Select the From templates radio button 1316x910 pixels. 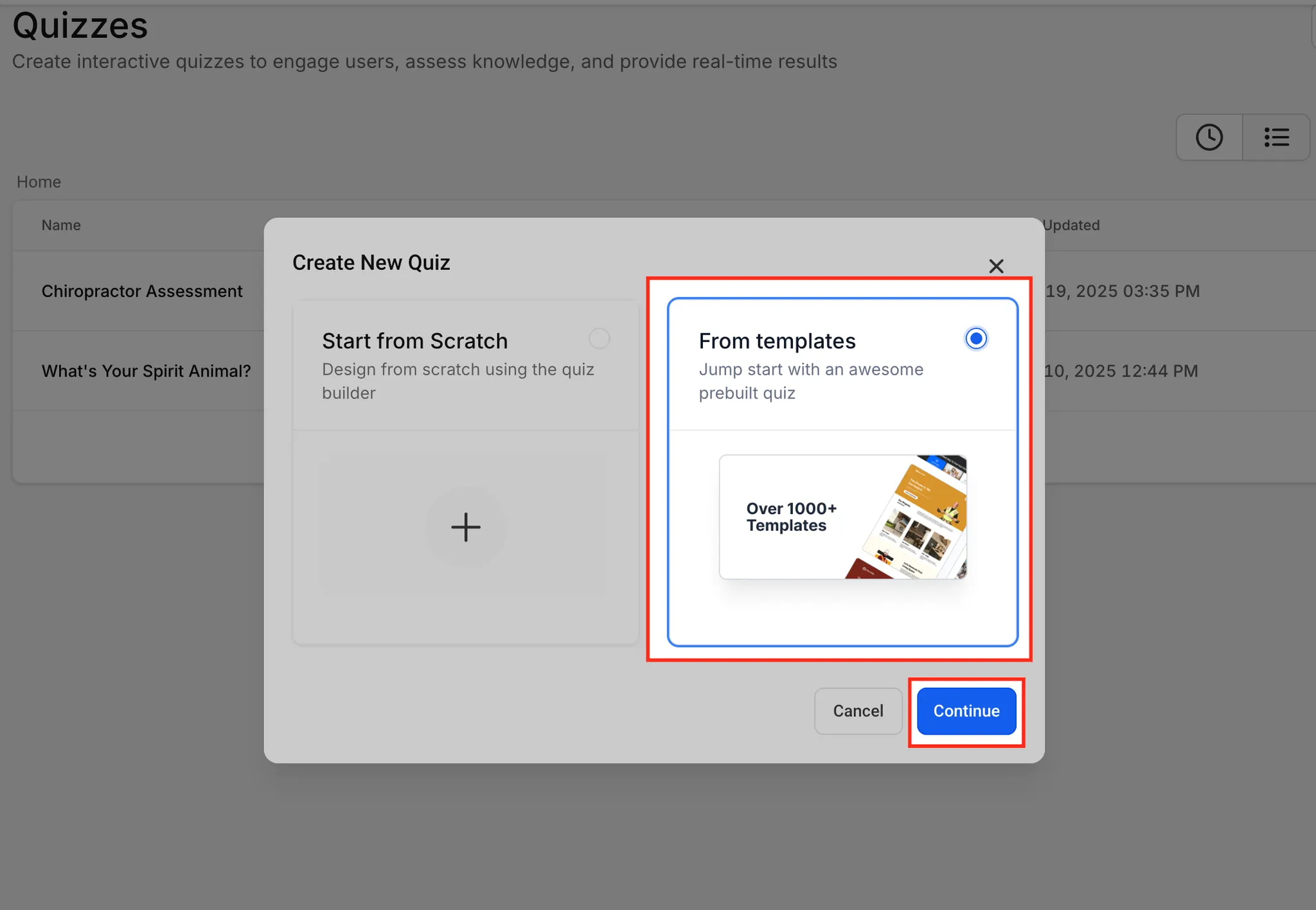tap(975, 339)
